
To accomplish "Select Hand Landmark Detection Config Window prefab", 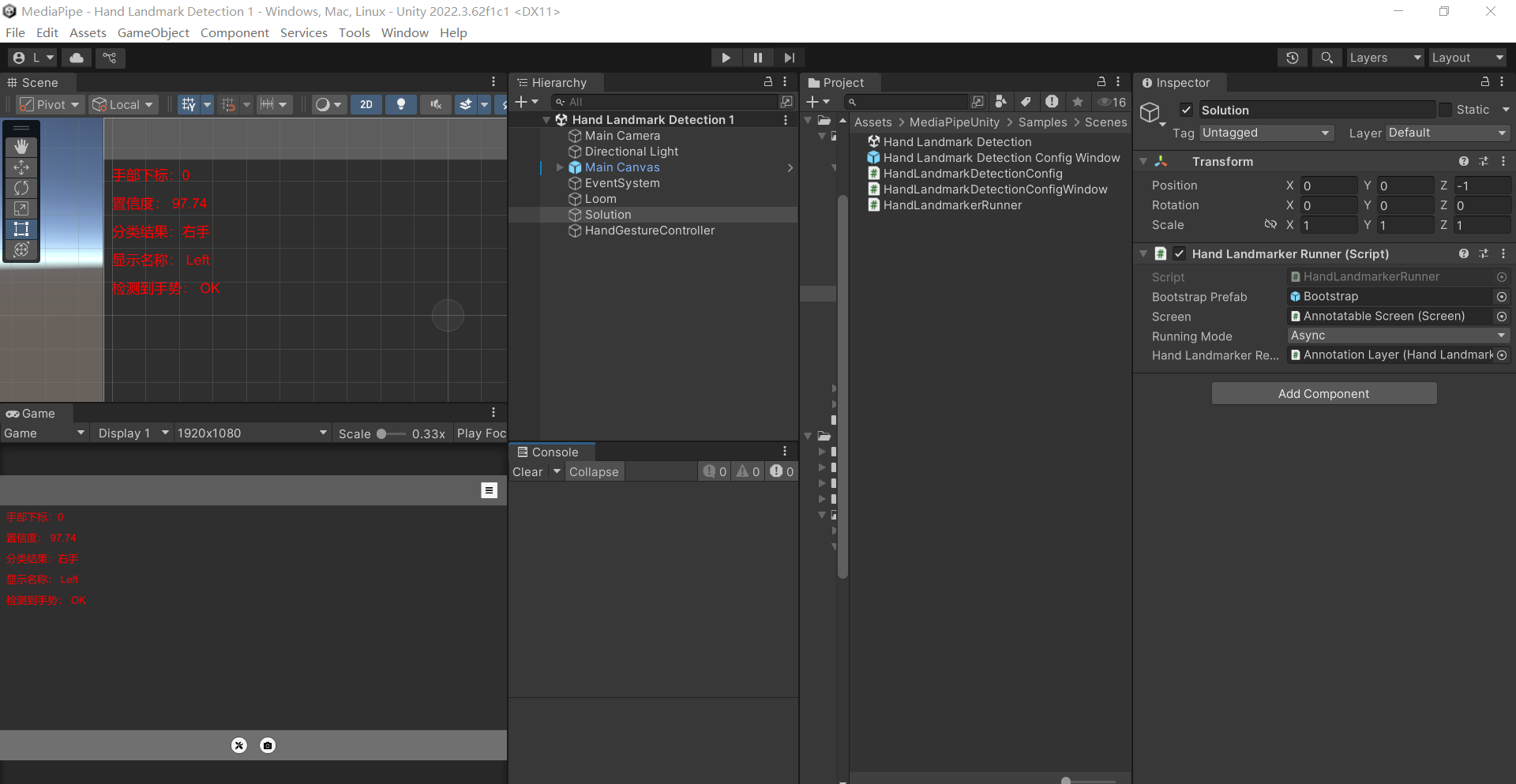I will point(1001,158).
